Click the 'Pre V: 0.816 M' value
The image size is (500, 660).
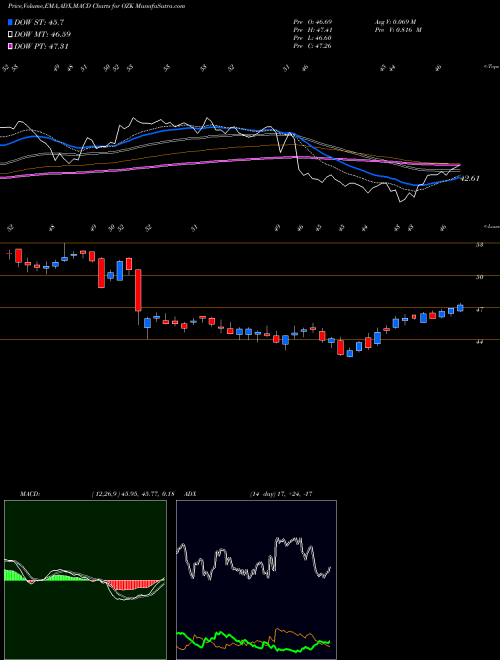click(398, 30)
